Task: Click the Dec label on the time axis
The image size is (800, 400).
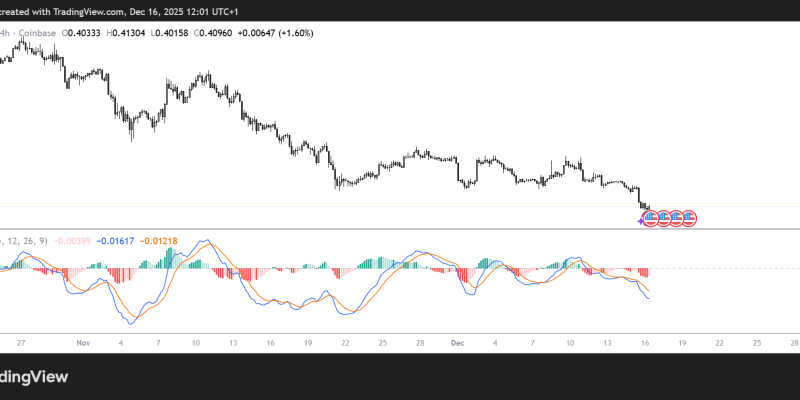Action: pyautogui.click(x=456, y=341)
